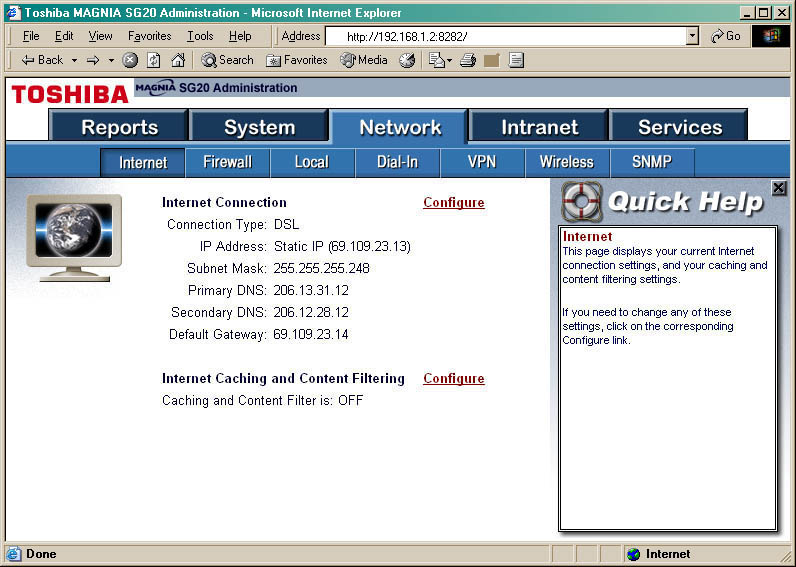The height and width of the screenshot is (567, 796).
Task: Open the SNMP sub-tab
Action: [x=652, y=162]
